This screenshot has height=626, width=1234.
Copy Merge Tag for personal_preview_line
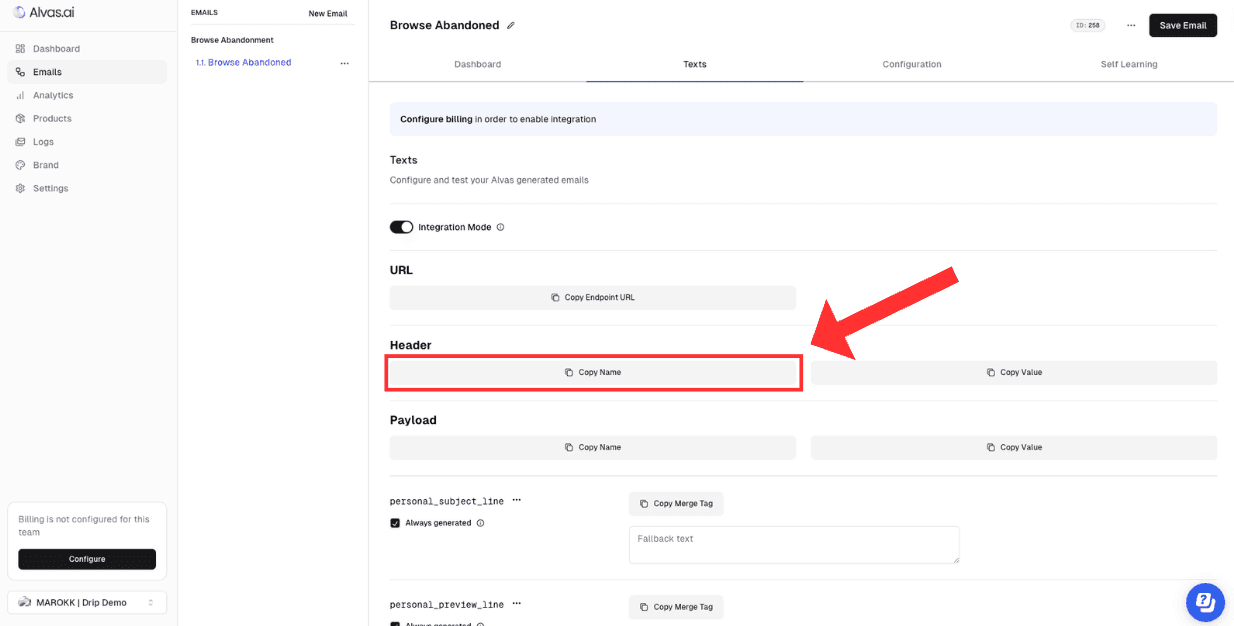[676, 607]
